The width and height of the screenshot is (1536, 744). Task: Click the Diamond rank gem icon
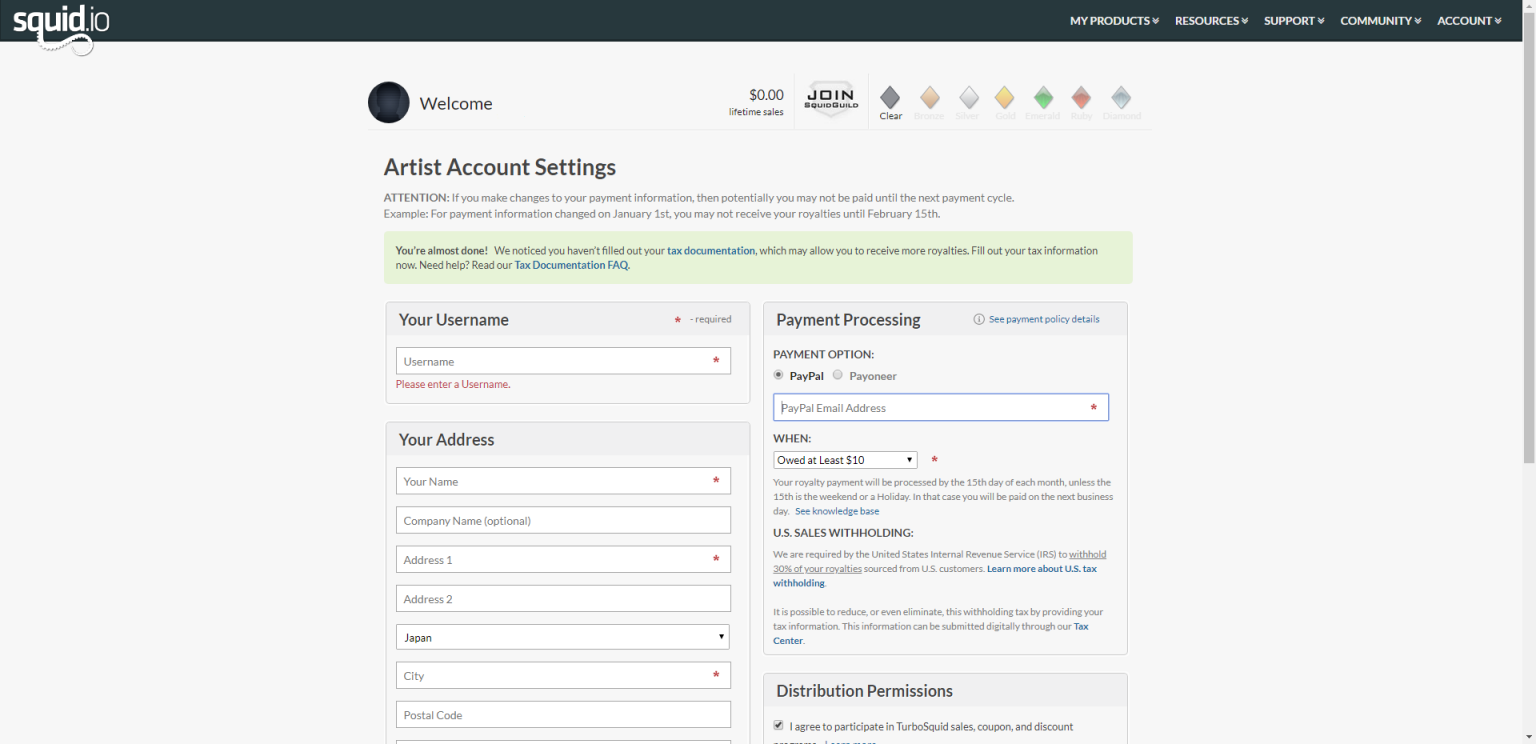(1121, 98)
